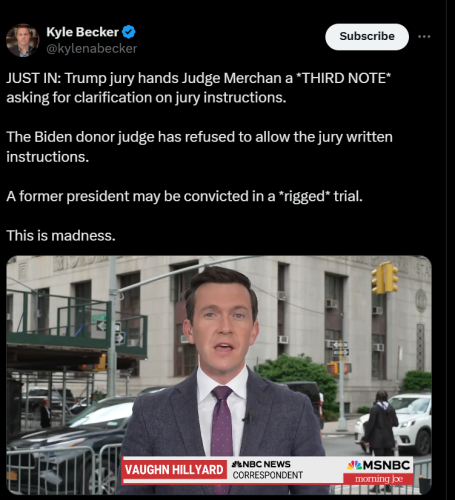Click the NBC NEWS CORRESPONDENT label
The height and width of the screenshot is (500, 455).
(268, 470)
